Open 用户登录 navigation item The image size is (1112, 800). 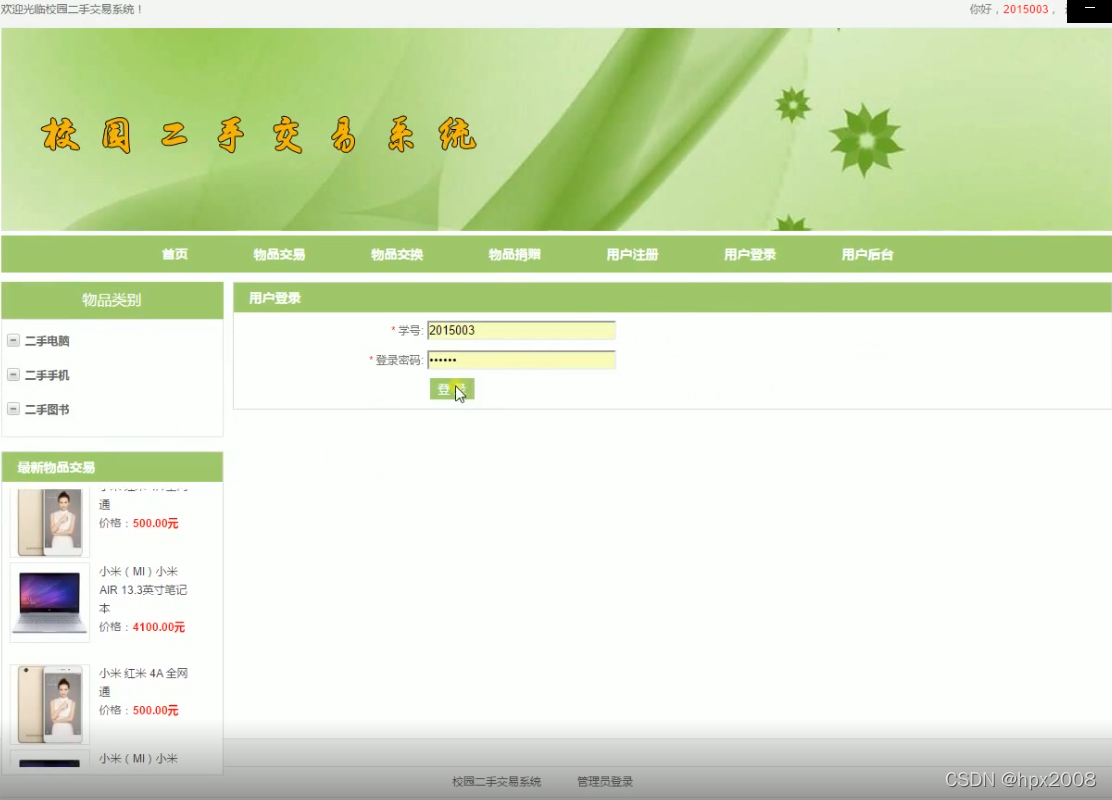point(750,254)
